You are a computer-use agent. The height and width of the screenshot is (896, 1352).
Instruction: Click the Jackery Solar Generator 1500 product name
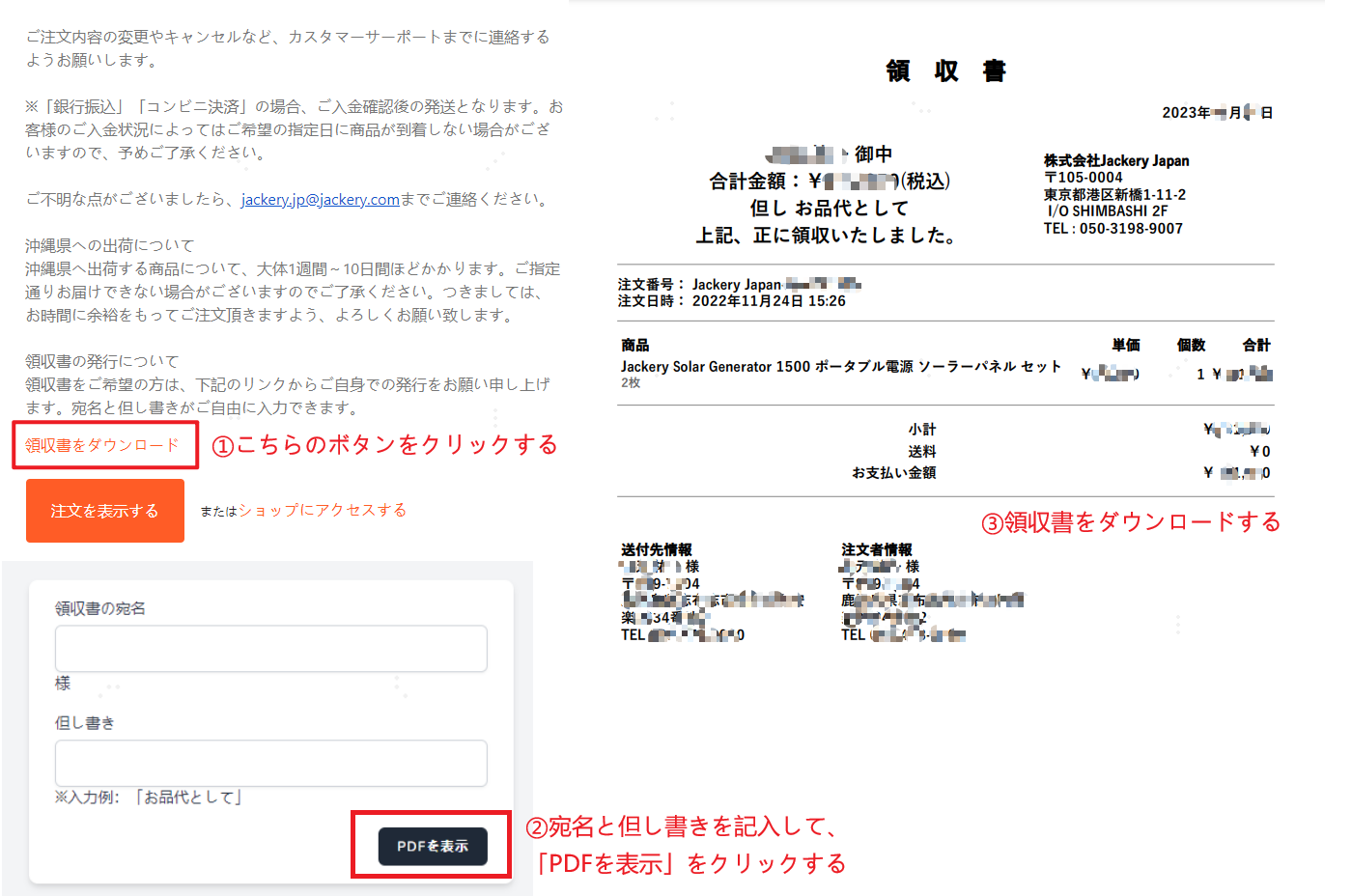click(840, 367)
